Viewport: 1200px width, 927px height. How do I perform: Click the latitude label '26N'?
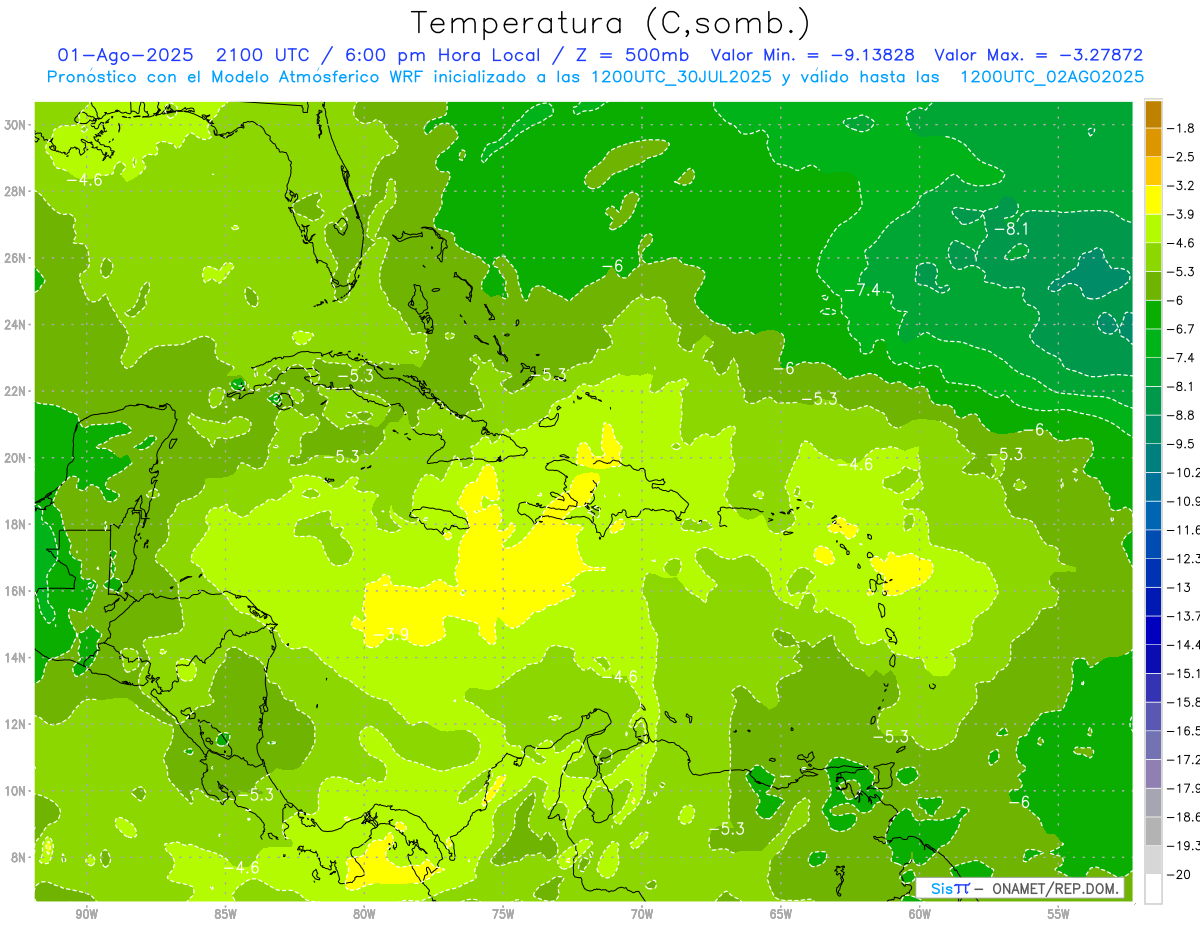[16, 258]
